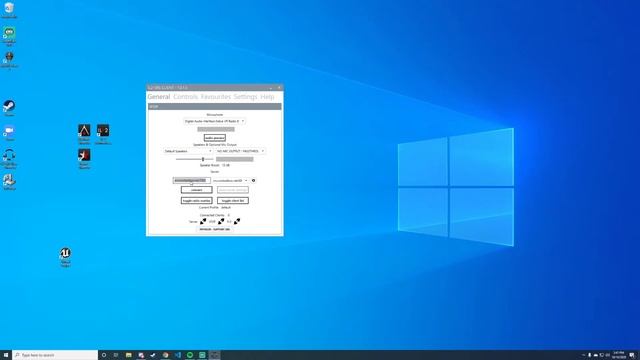Open Spotify from the taskbar
This screenshot has width=640, height=360.
[x=190, y=355]
